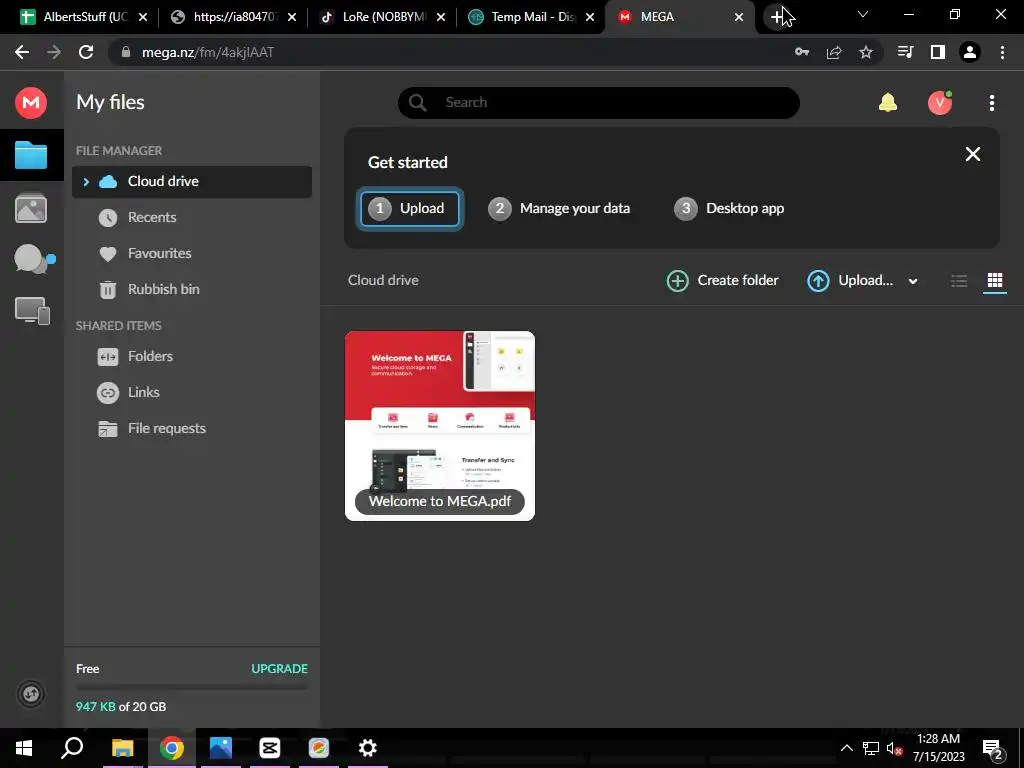Open saved passwords key icon
Screen dimensions: 1024x768
point(802,52)
